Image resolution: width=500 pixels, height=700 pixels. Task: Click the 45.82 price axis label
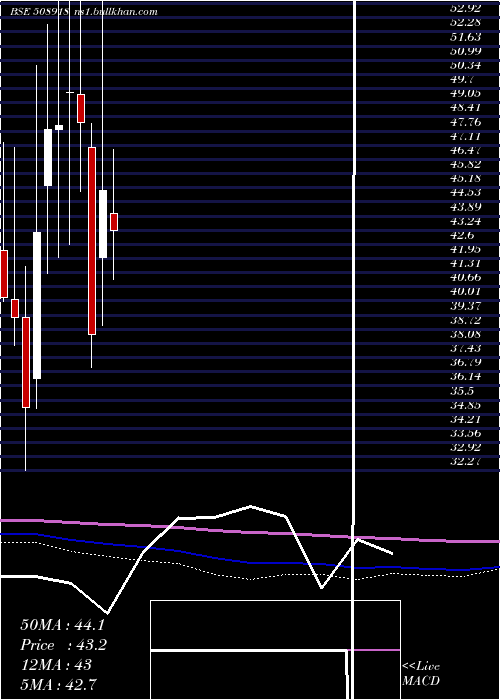coord(466,164)
